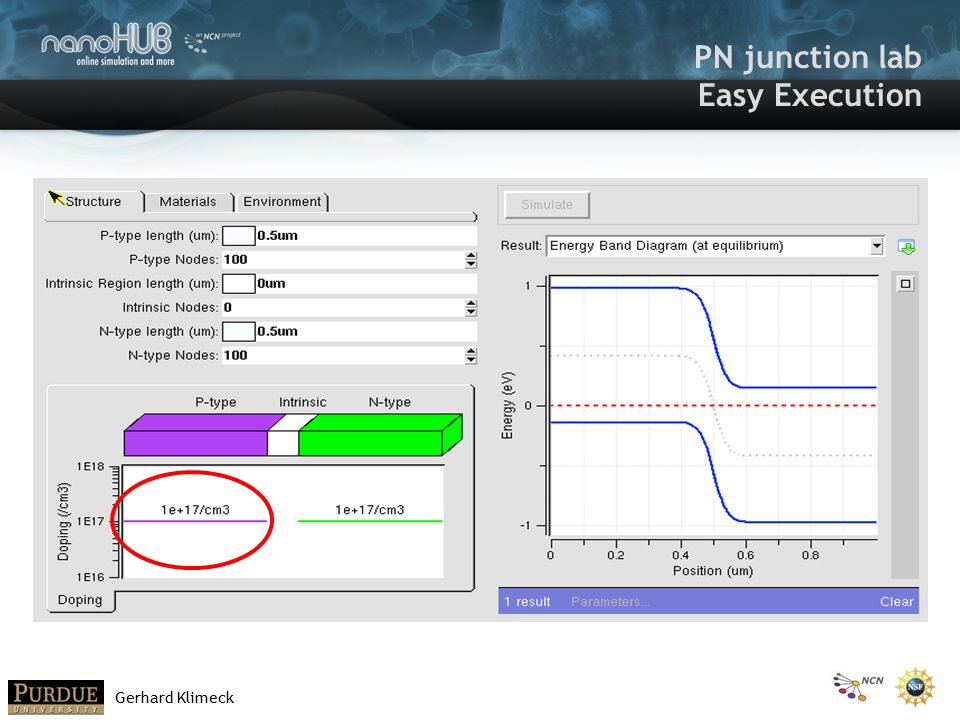
Task: Decrease the N-type Nodes value
Action: 470,359
